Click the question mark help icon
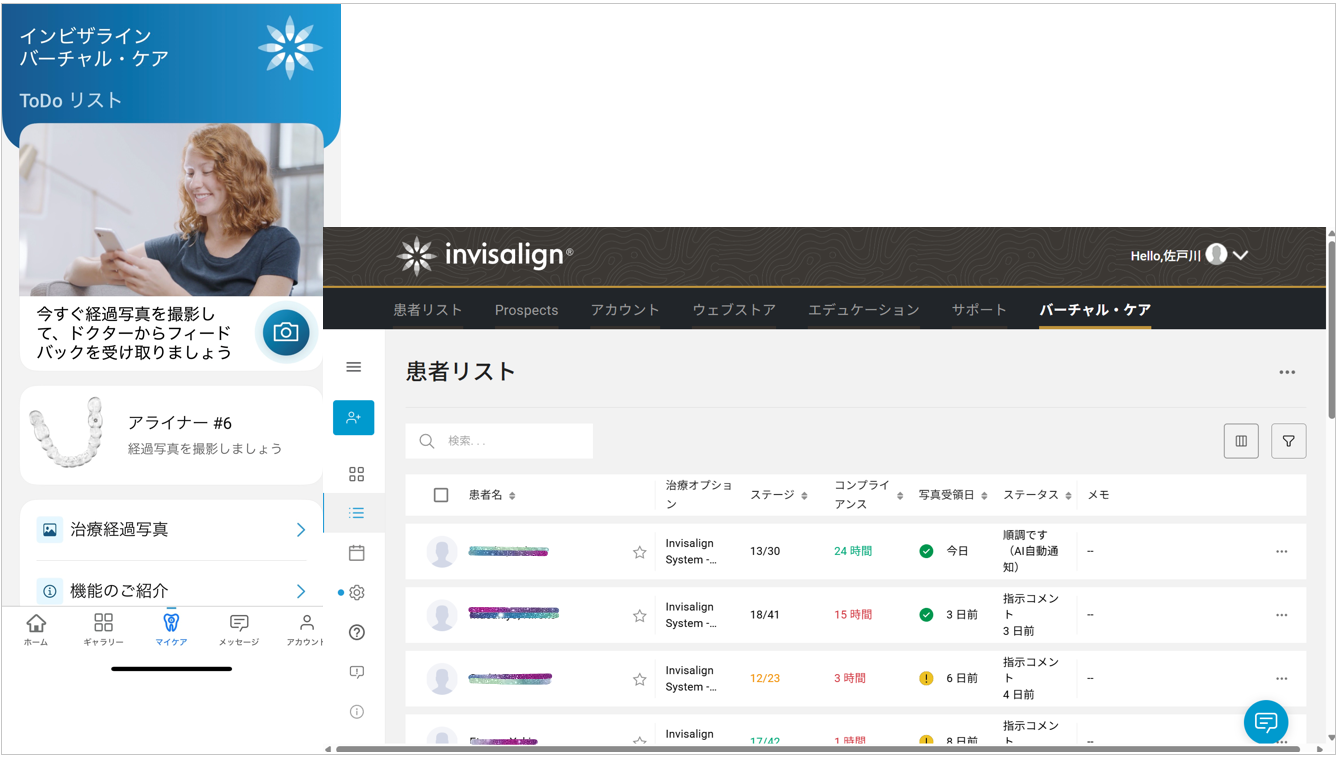1339x757 pixels. coord(357,632)
